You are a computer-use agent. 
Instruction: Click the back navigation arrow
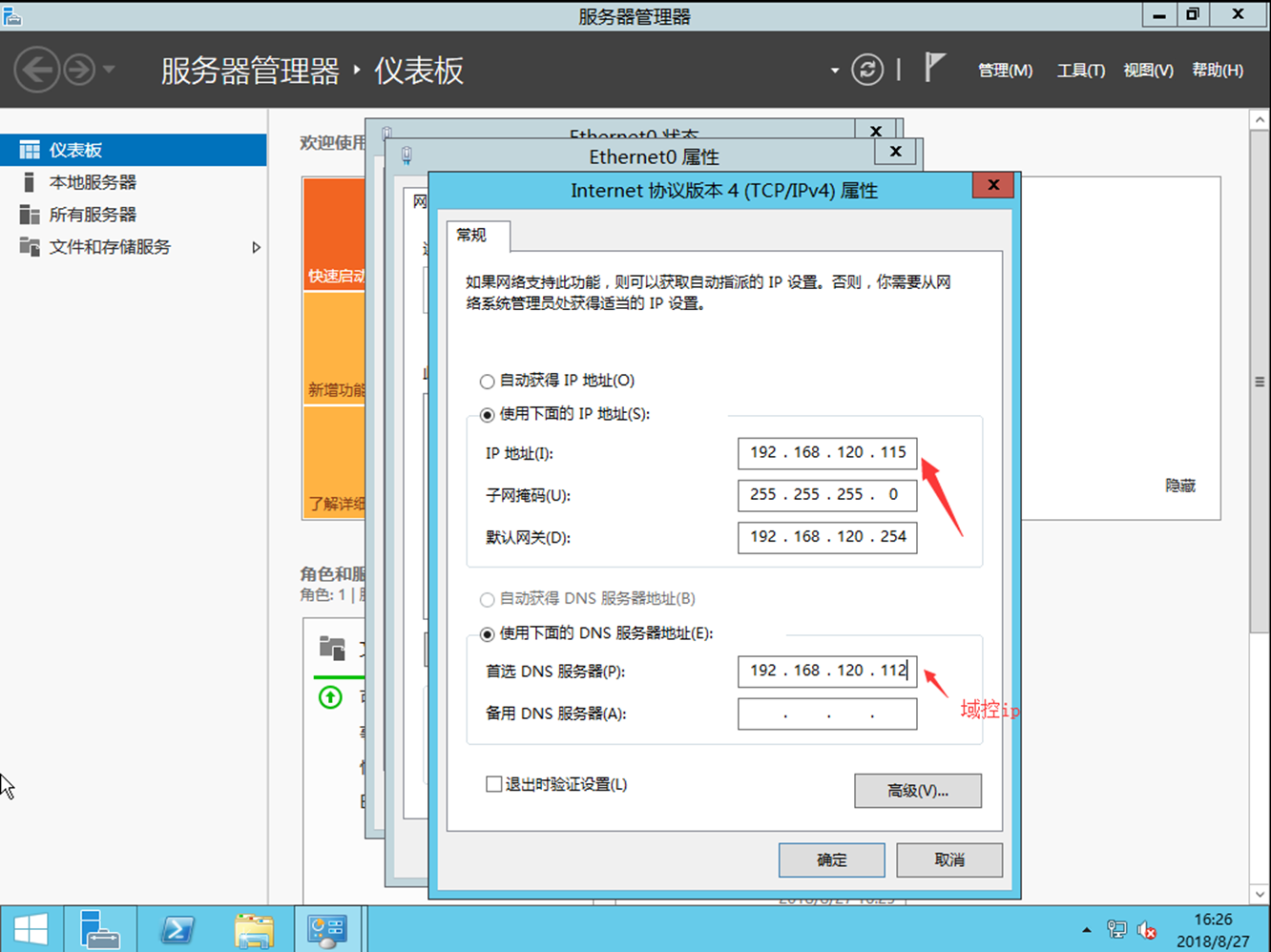(37, 70)
